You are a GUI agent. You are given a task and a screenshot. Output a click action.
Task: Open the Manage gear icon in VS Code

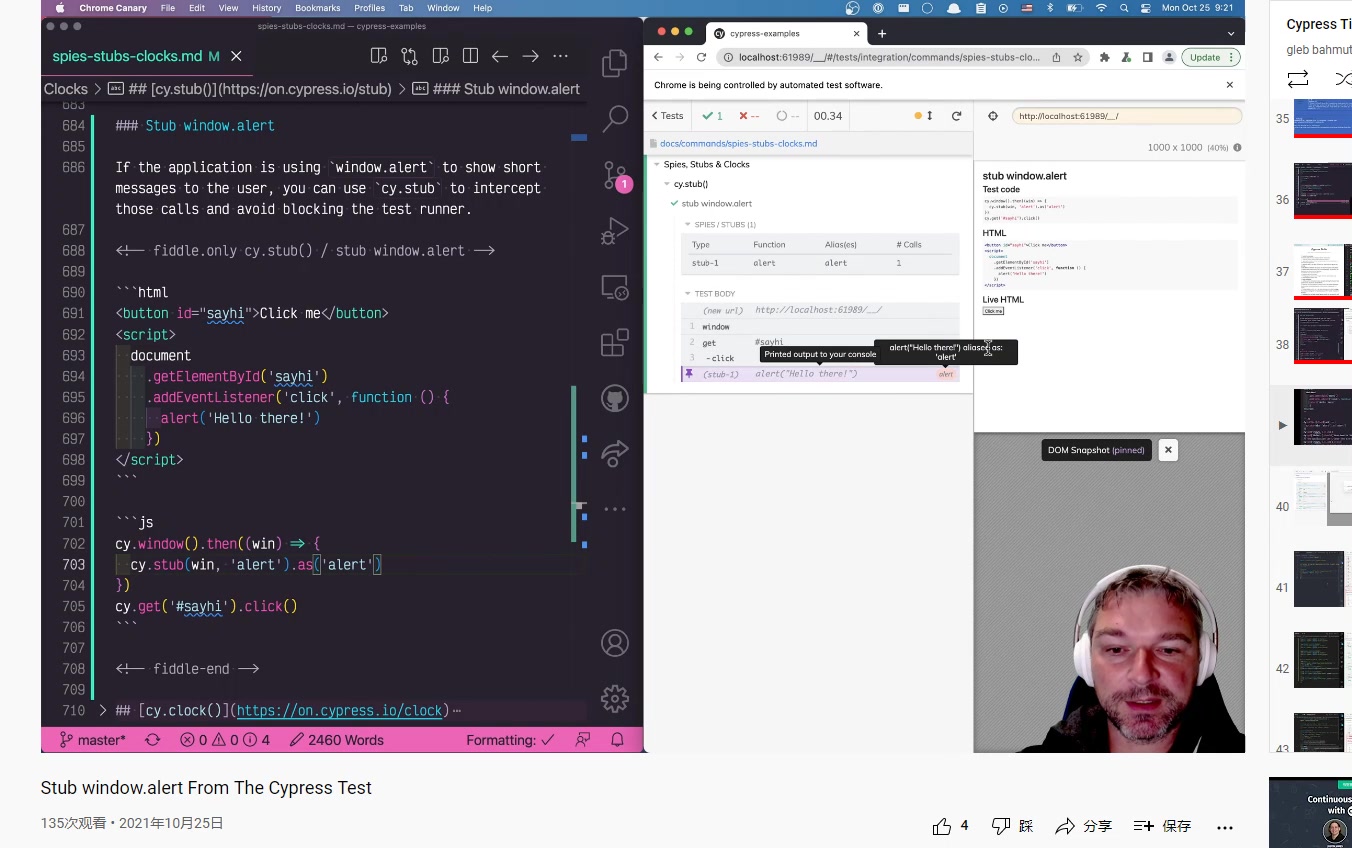614,698
